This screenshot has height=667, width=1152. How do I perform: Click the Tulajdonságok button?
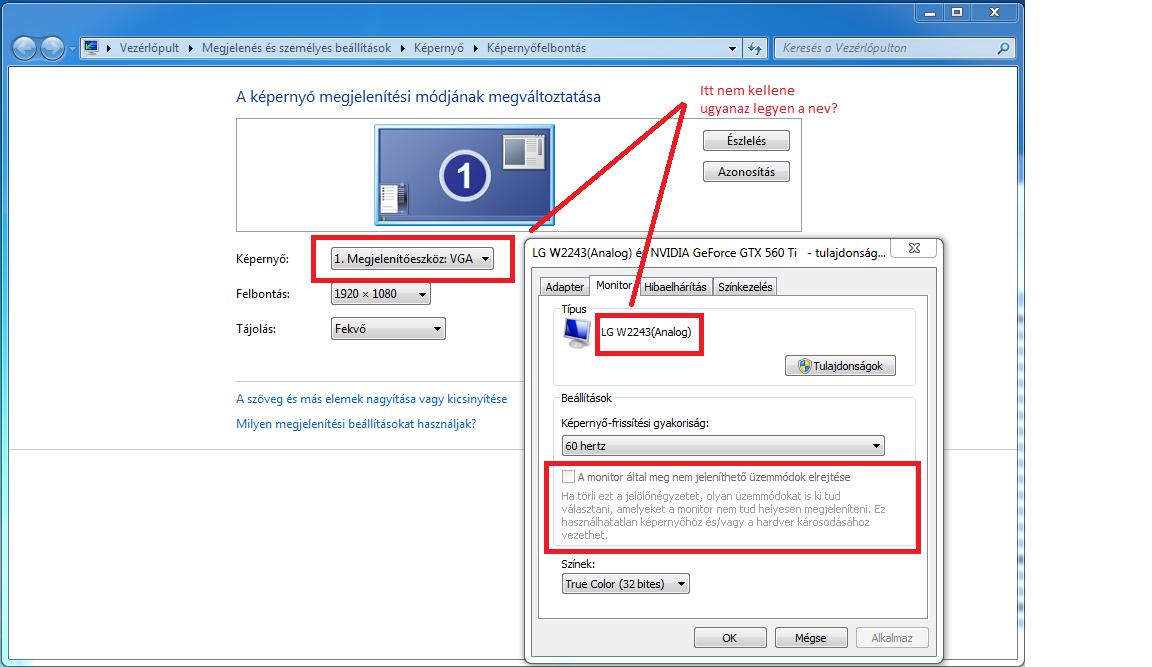tap(840, 366)
